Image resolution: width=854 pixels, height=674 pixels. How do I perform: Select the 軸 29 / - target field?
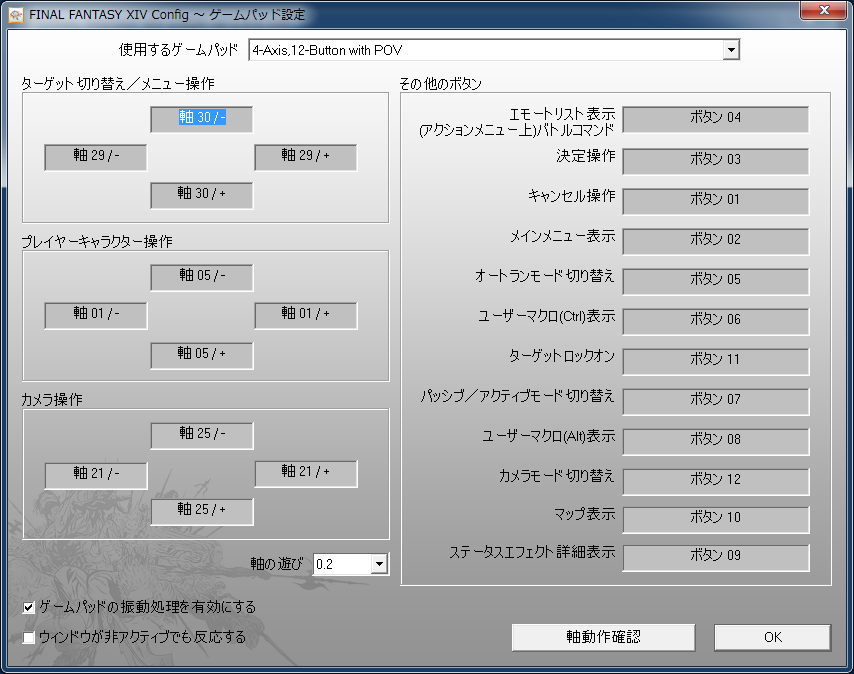[95, 157]
